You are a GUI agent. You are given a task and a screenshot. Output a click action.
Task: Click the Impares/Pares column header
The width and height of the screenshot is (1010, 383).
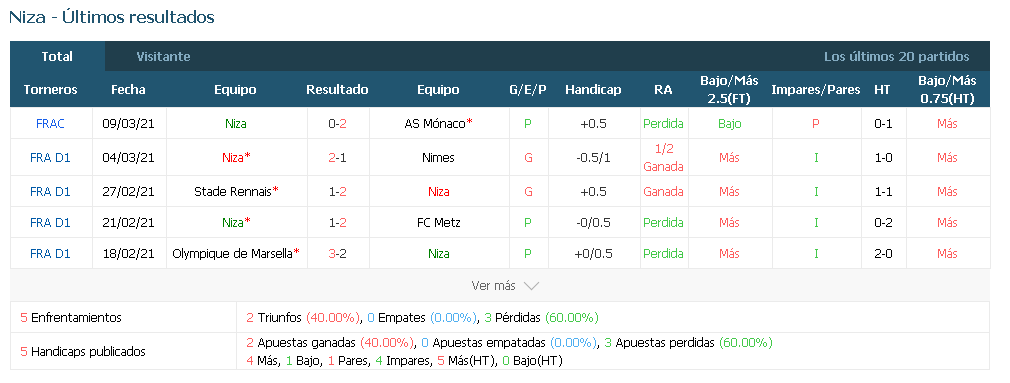pyautogui.click(x=816, y=89)
